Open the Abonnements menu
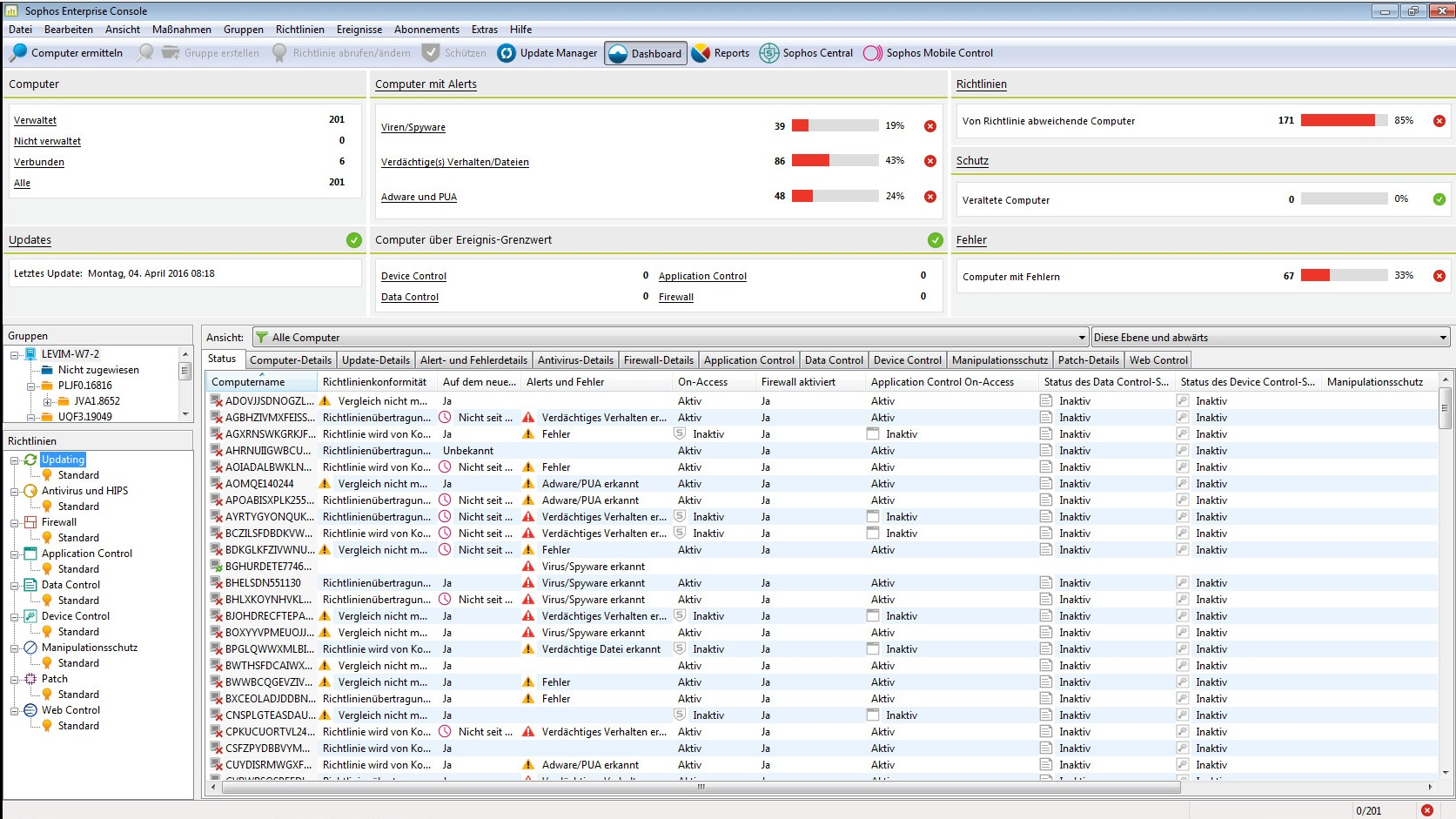The image size is (1456, 819). pos(426,30)
